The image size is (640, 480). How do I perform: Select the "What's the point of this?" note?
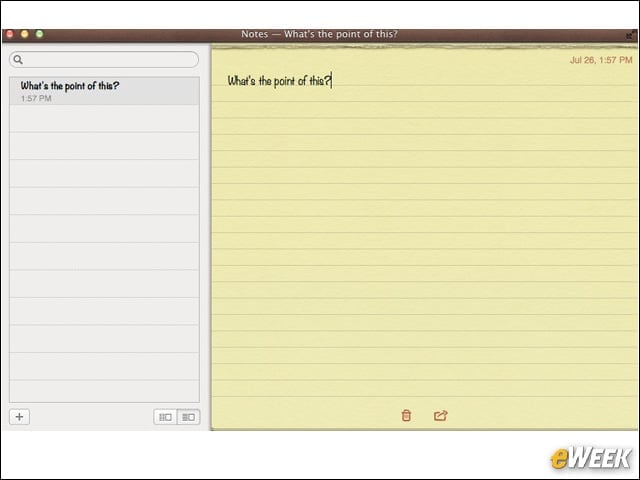[x=104, y=91]
